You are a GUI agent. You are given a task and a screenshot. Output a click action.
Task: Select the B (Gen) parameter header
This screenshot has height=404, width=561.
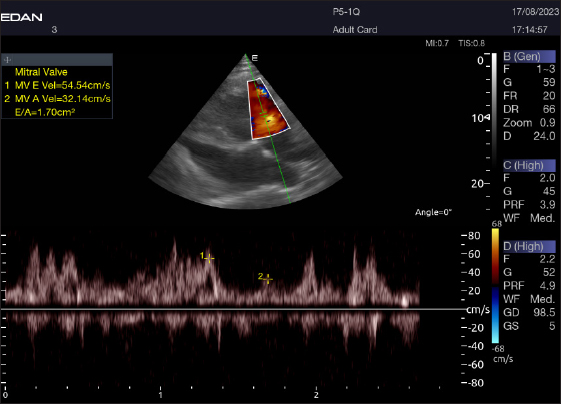click(x=529, y=57)
